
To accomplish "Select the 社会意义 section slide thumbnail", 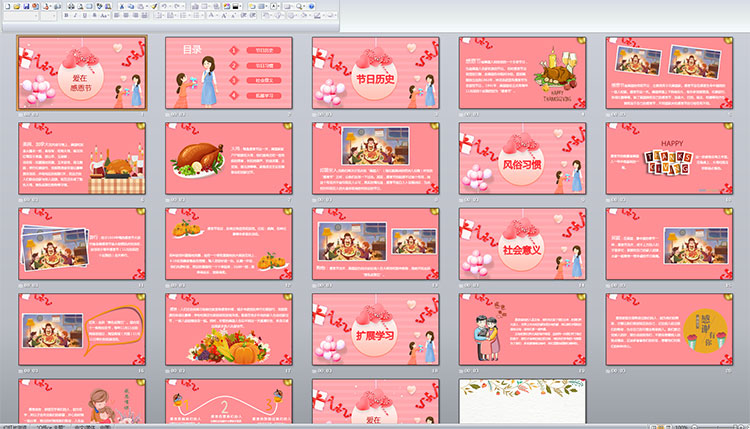I will pyautogui.click(x=522, y=243).
